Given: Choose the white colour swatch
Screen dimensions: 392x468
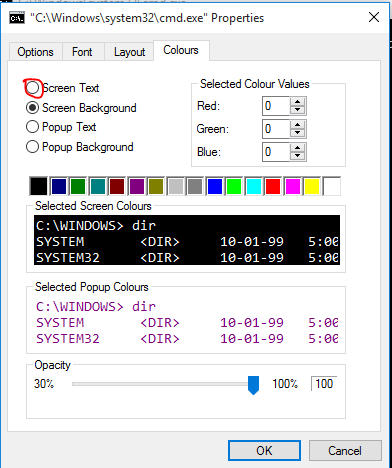Looking at the screenshot, I should point(332,186).
